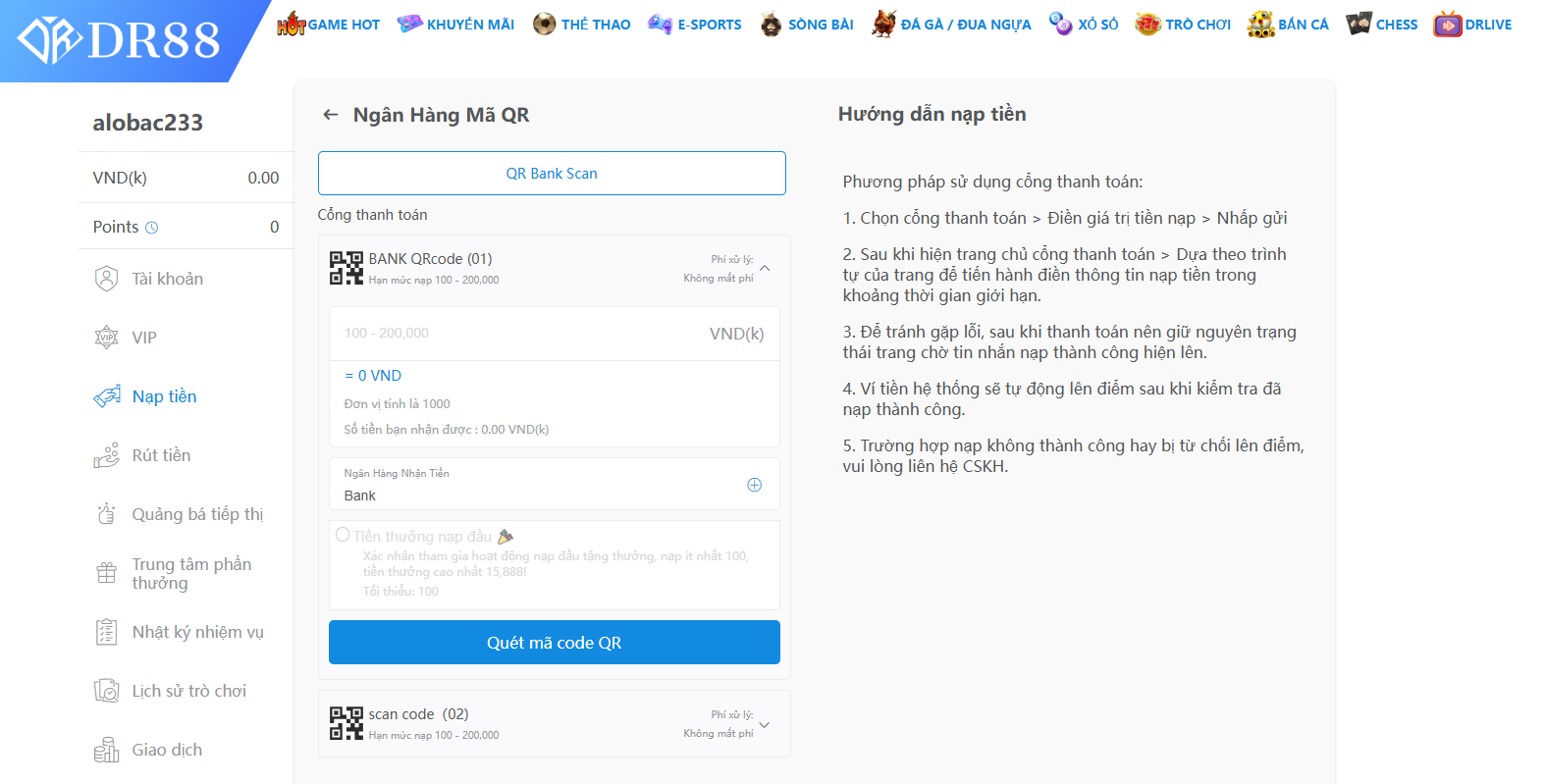Screen dimensions: 1545x784
Task: Go to Rút tiền withdrawal page
Action: [161, 455]
